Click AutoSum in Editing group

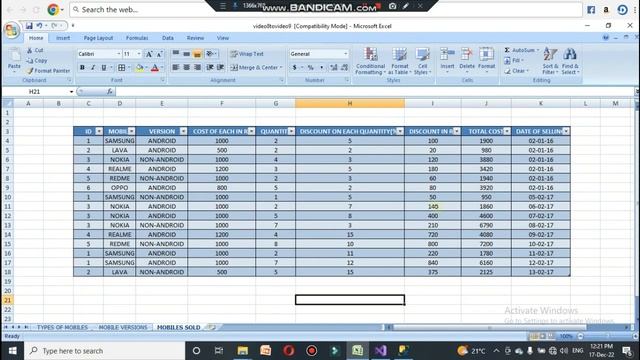pos(519,50)
